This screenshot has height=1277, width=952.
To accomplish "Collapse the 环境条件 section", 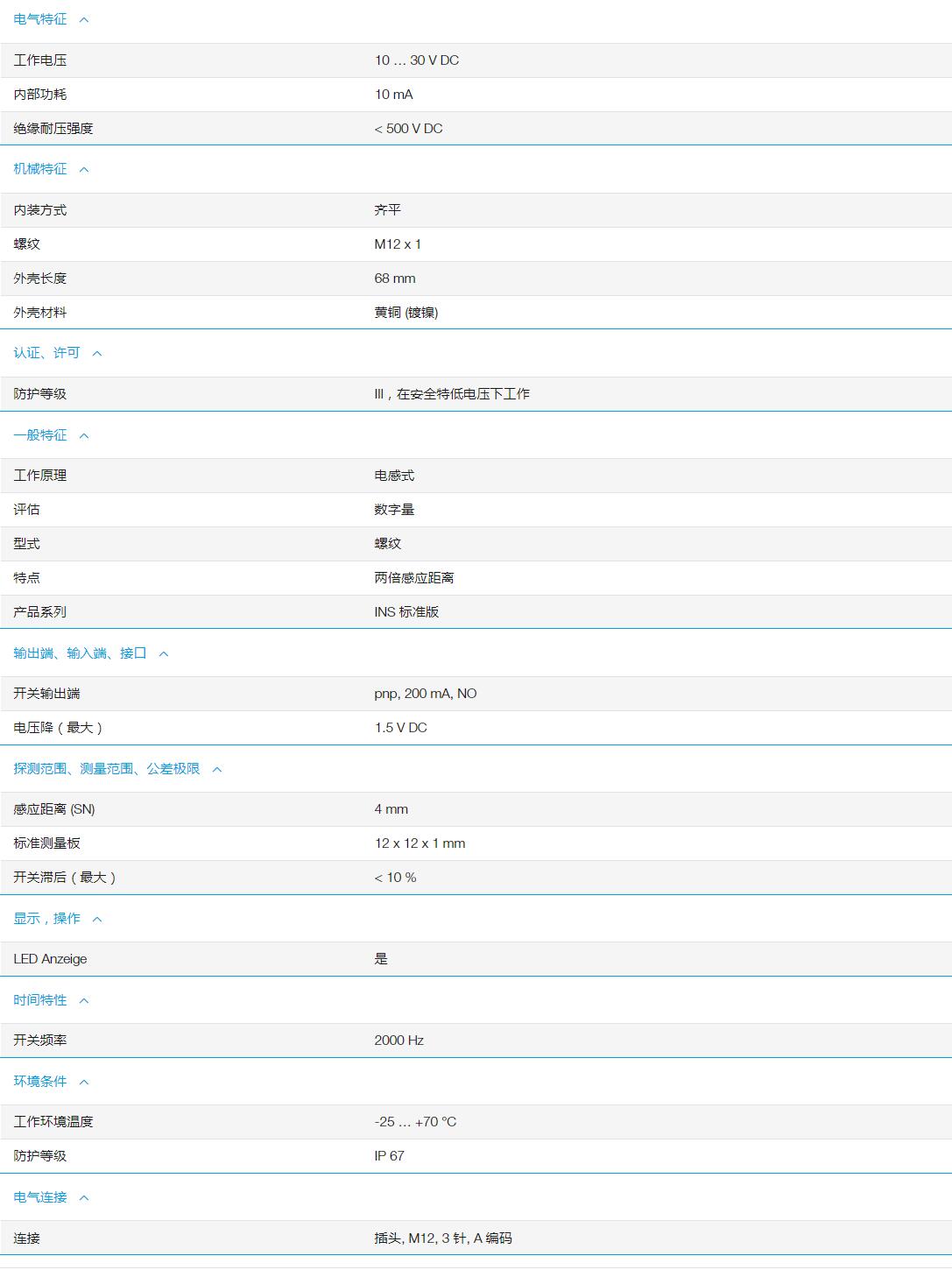I will point(83,1081).
